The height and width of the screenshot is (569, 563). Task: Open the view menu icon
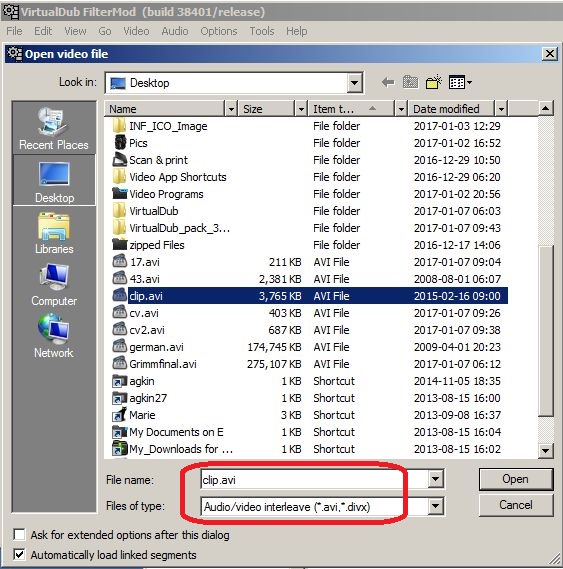click(x=460, y=82)
